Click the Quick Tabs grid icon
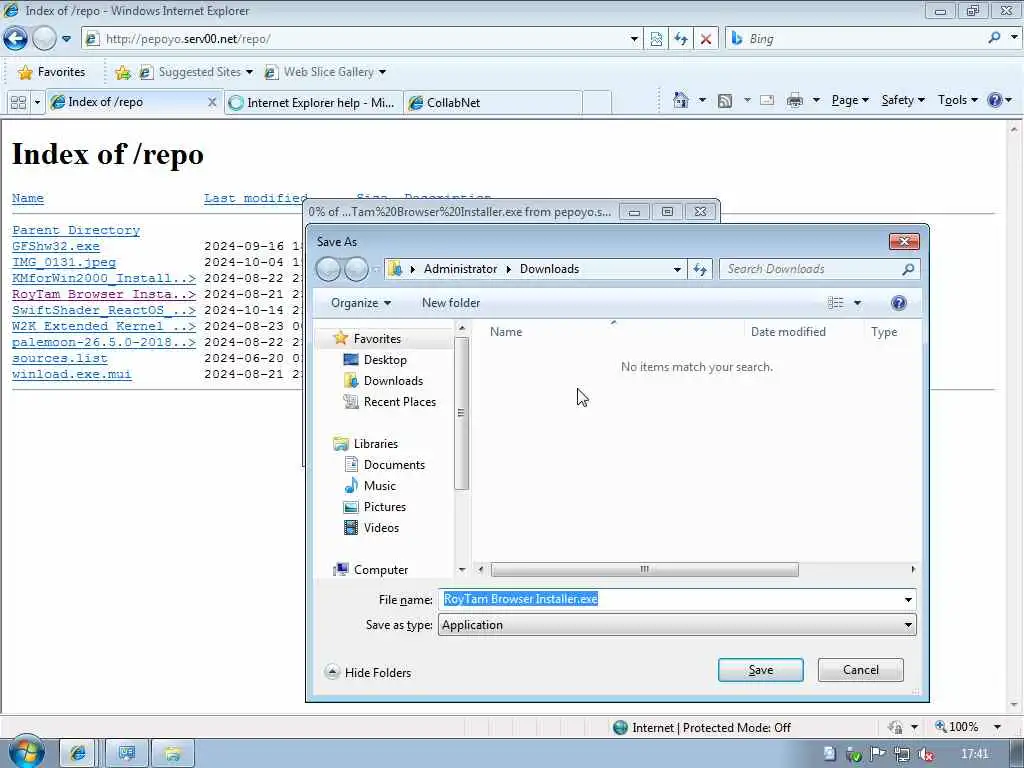The height and width of the screenshot is (768, 1024). (x=18, y=103)
